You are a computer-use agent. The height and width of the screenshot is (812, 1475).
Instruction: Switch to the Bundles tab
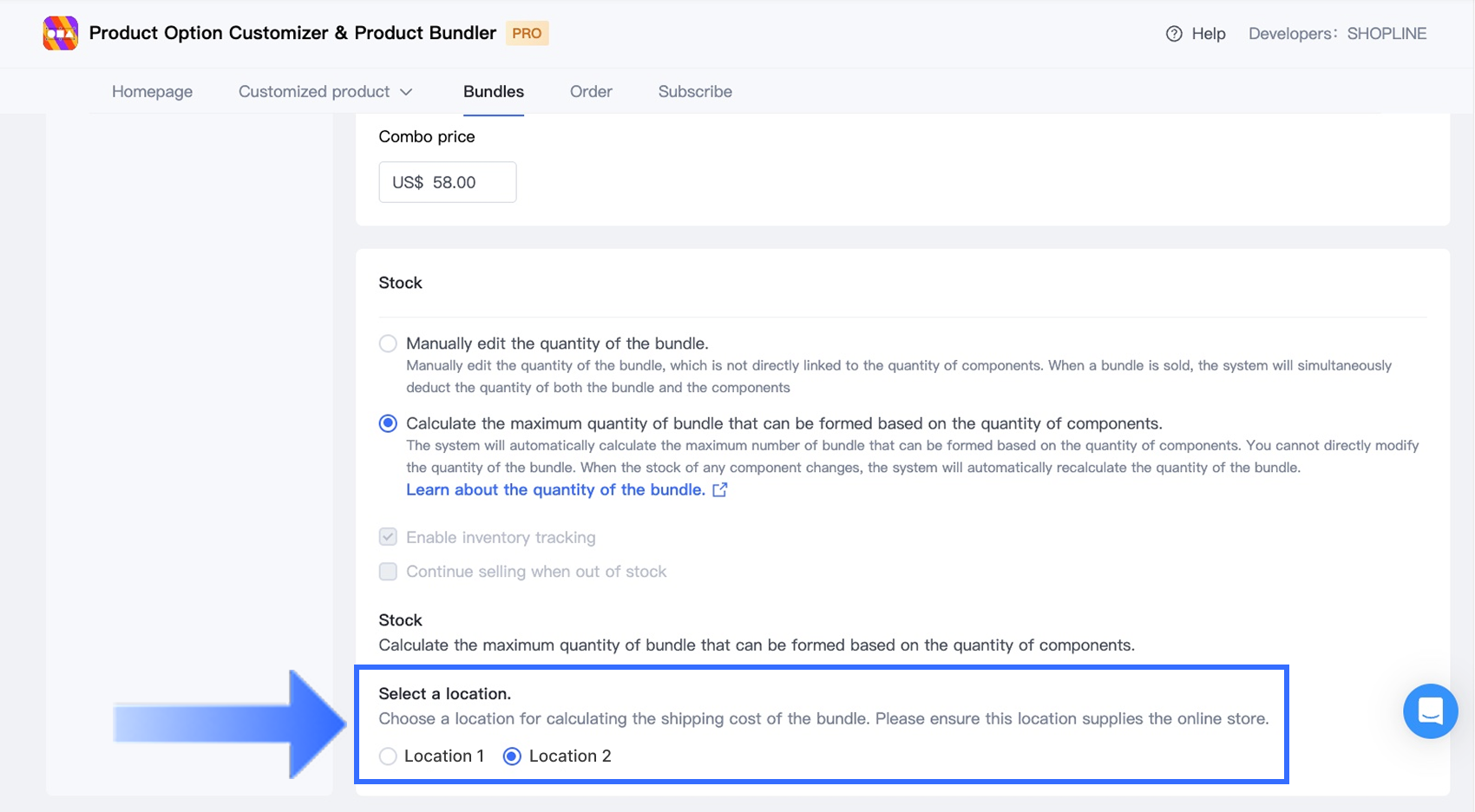click(x=493, y=92)
